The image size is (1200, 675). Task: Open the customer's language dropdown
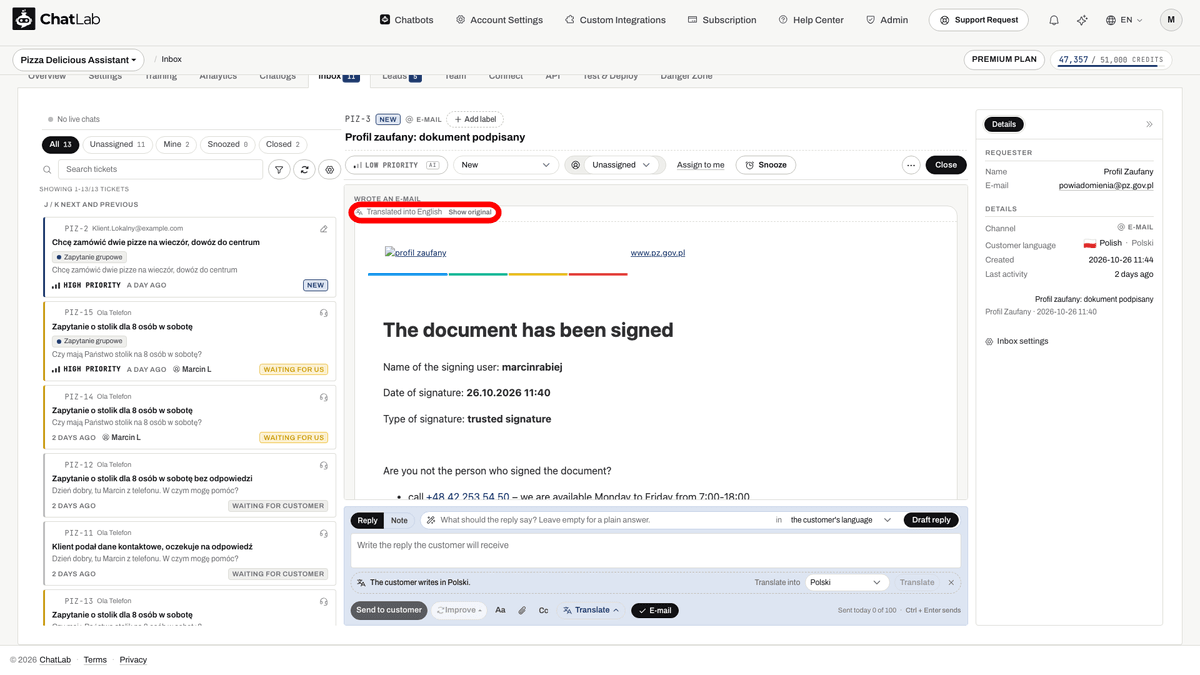coord(840,520)
